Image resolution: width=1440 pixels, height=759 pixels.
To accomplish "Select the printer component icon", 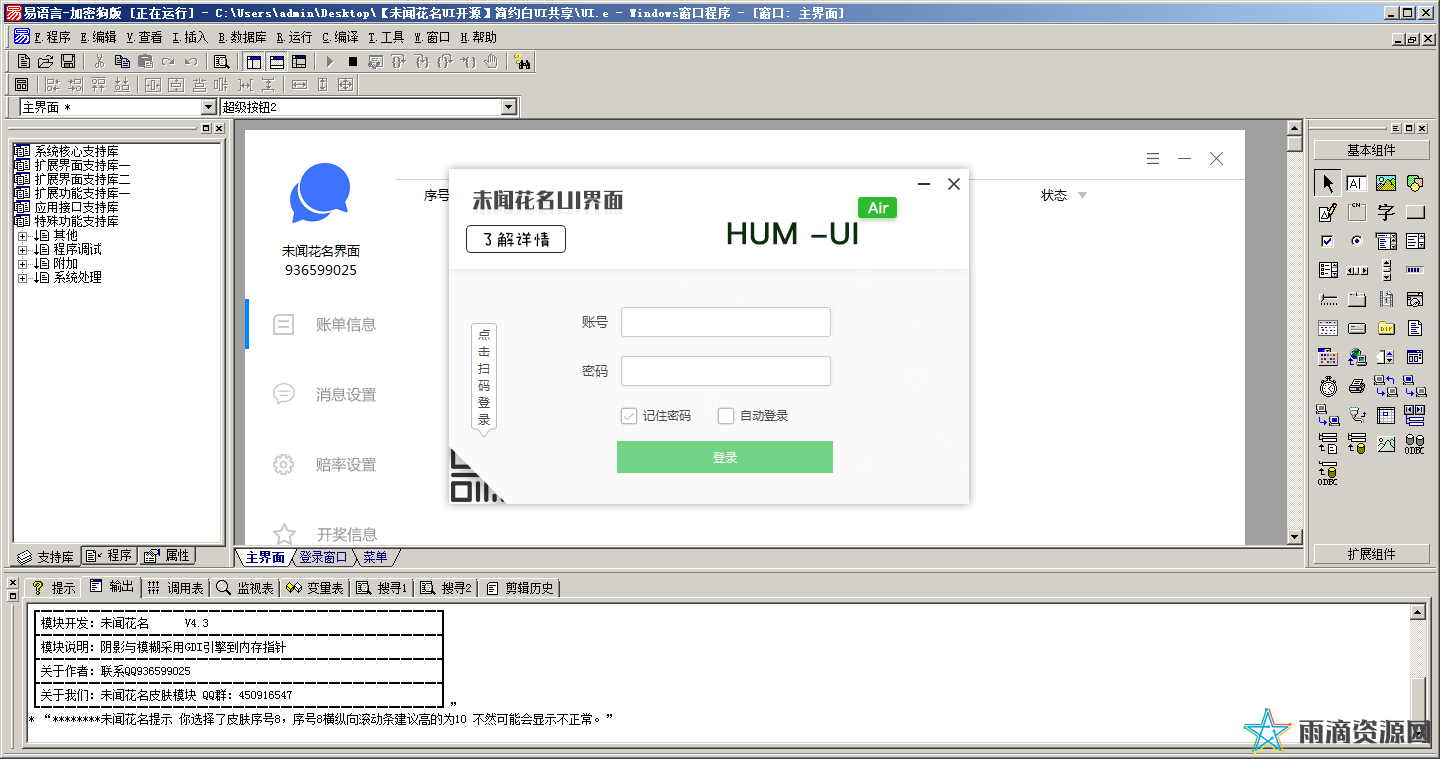I will coord(1356,386).
